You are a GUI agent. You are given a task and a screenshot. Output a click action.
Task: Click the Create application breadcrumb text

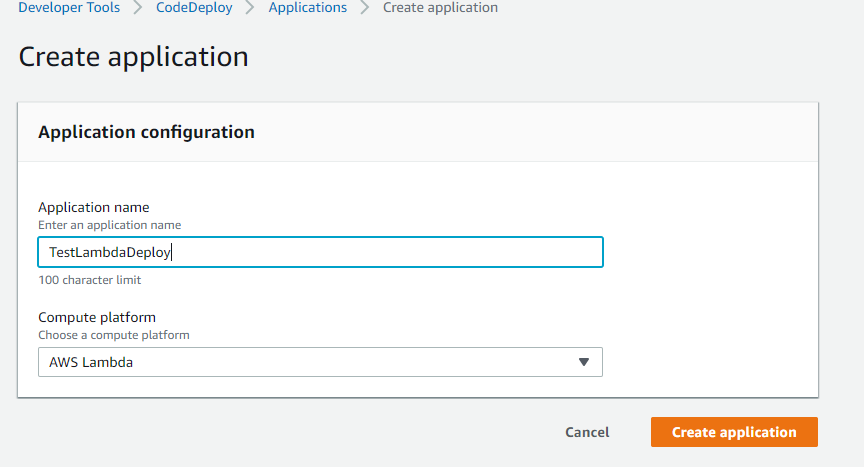[x=440, y=8]
